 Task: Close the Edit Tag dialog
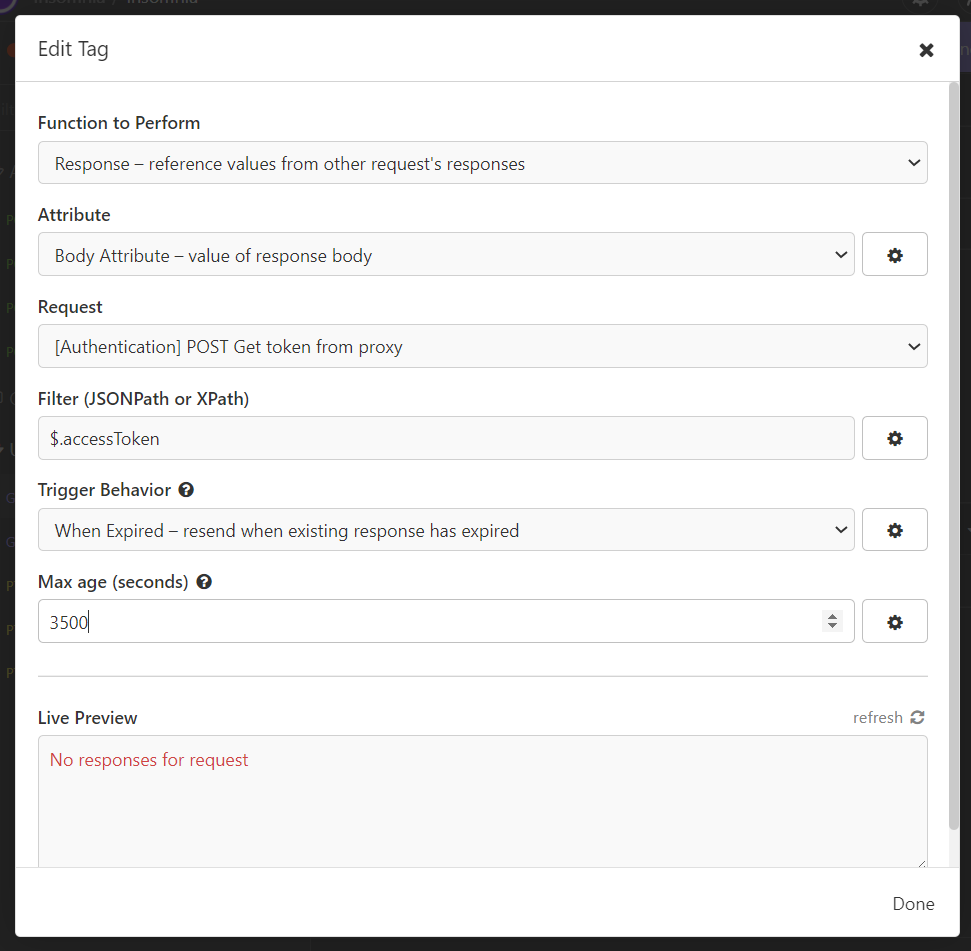[x=926, y=49]
